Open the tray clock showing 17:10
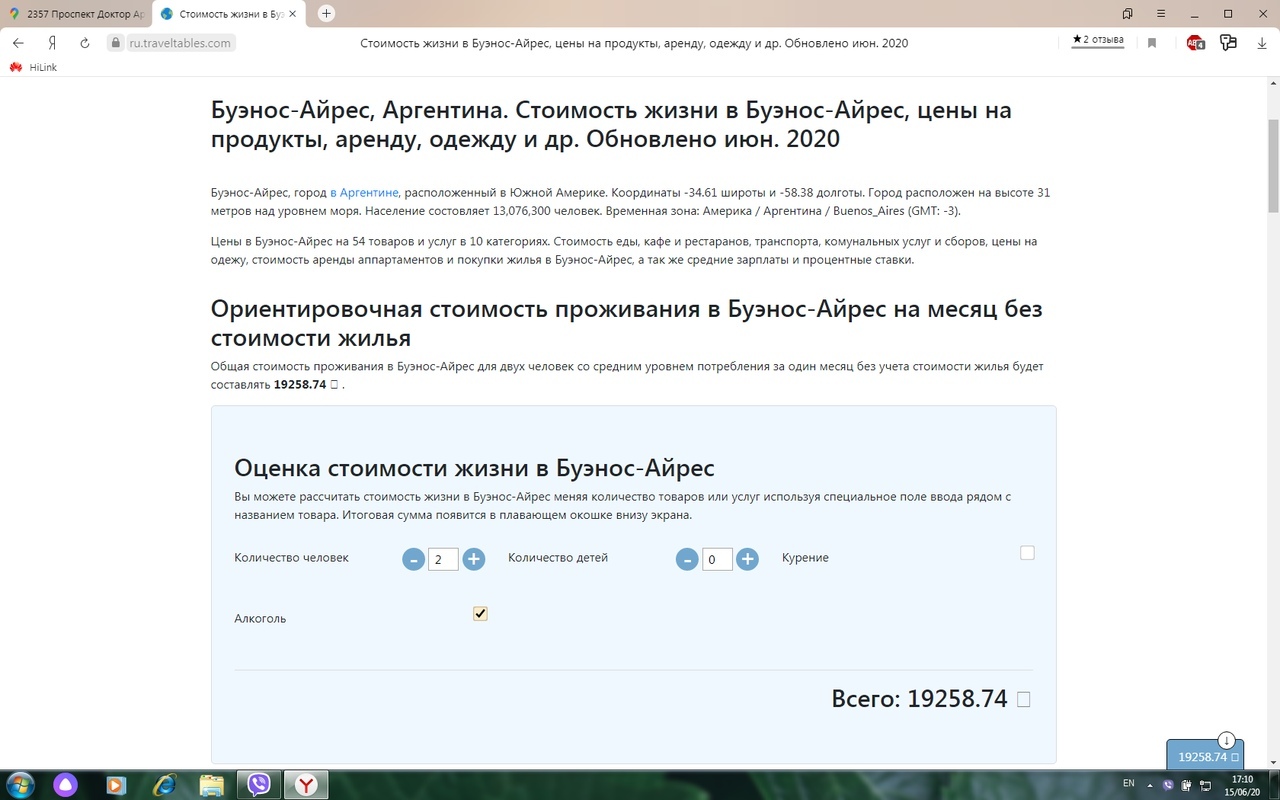Screen dimensions: 1280x800 coord(1242,785)
